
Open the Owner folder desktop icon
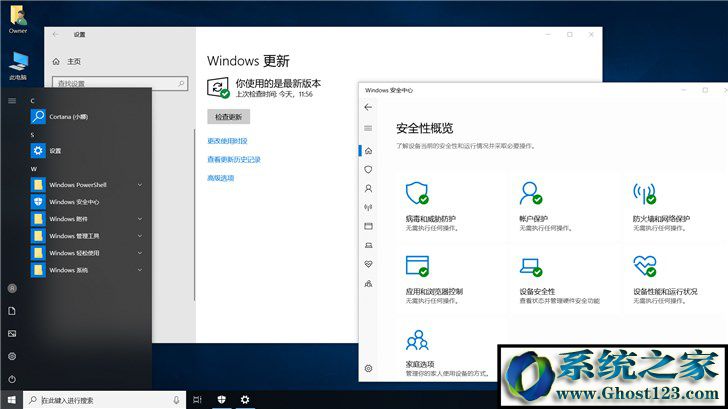coord(18,19)
